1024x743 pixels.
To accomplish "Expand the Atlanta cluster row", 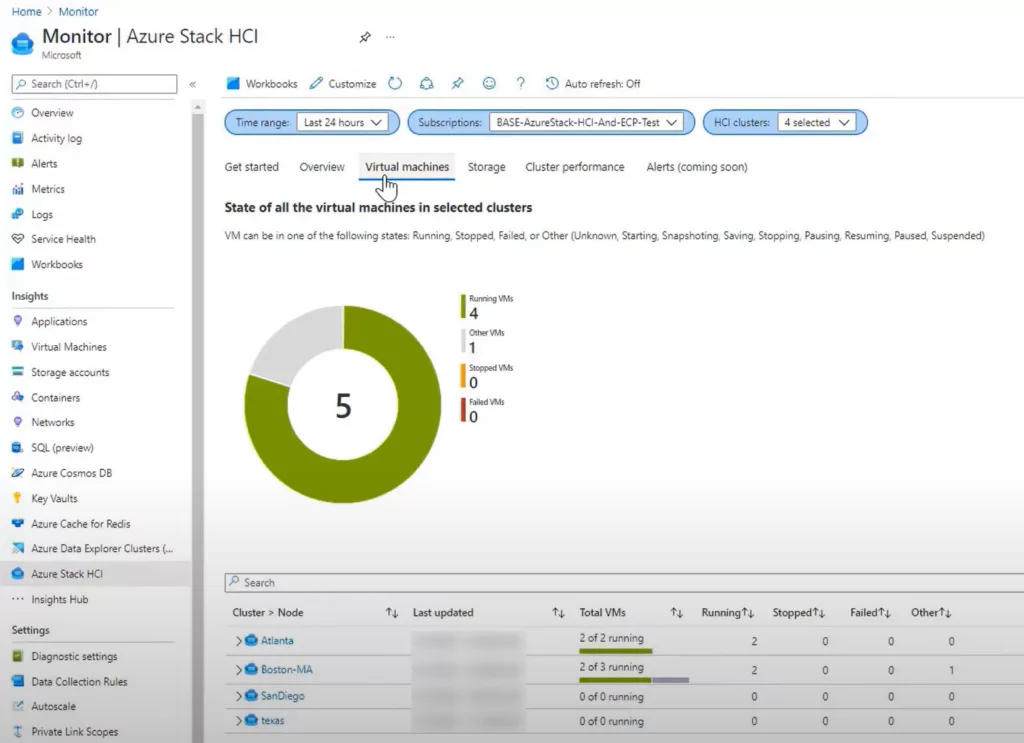I will [238, 641].
